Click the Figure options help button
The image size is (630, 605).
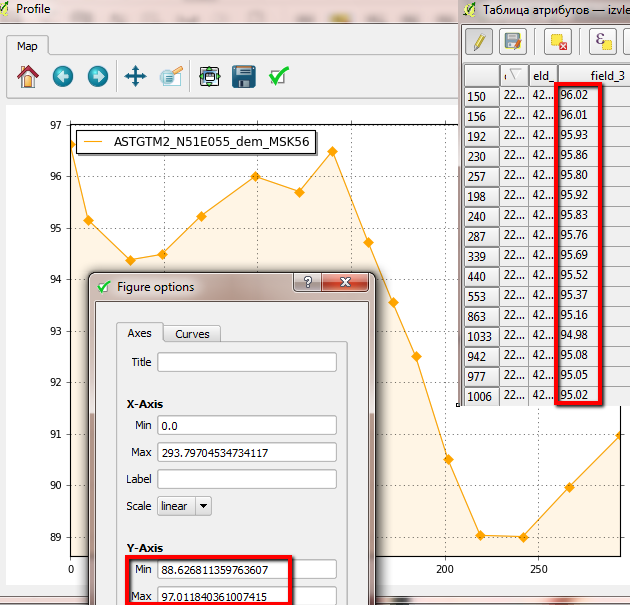(308, 283)
